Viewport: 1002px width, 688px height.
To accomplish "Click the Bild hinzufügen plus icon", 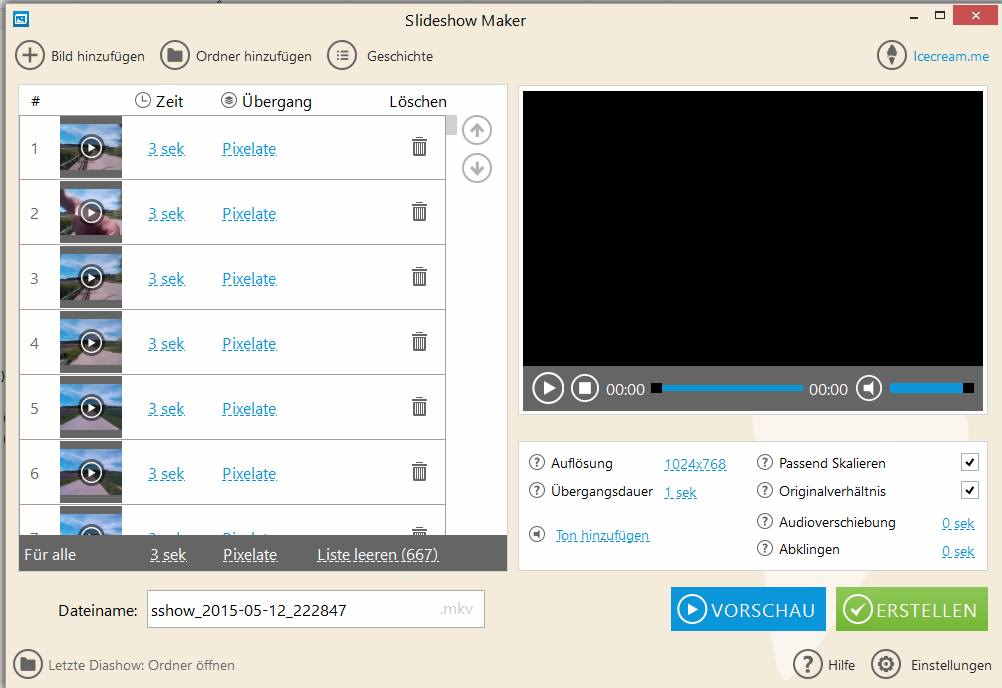I will pos(30,56).
